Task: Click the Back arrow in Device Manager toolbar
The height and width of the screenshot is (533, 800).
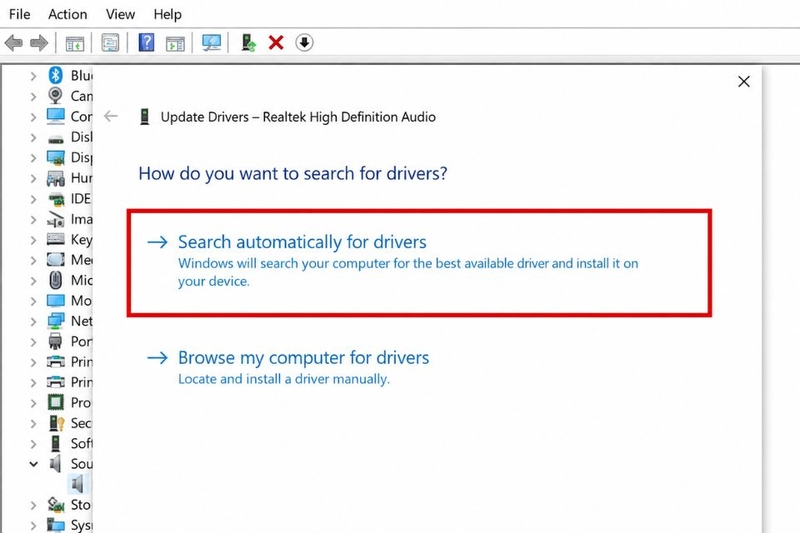Action: click(14, 43)
